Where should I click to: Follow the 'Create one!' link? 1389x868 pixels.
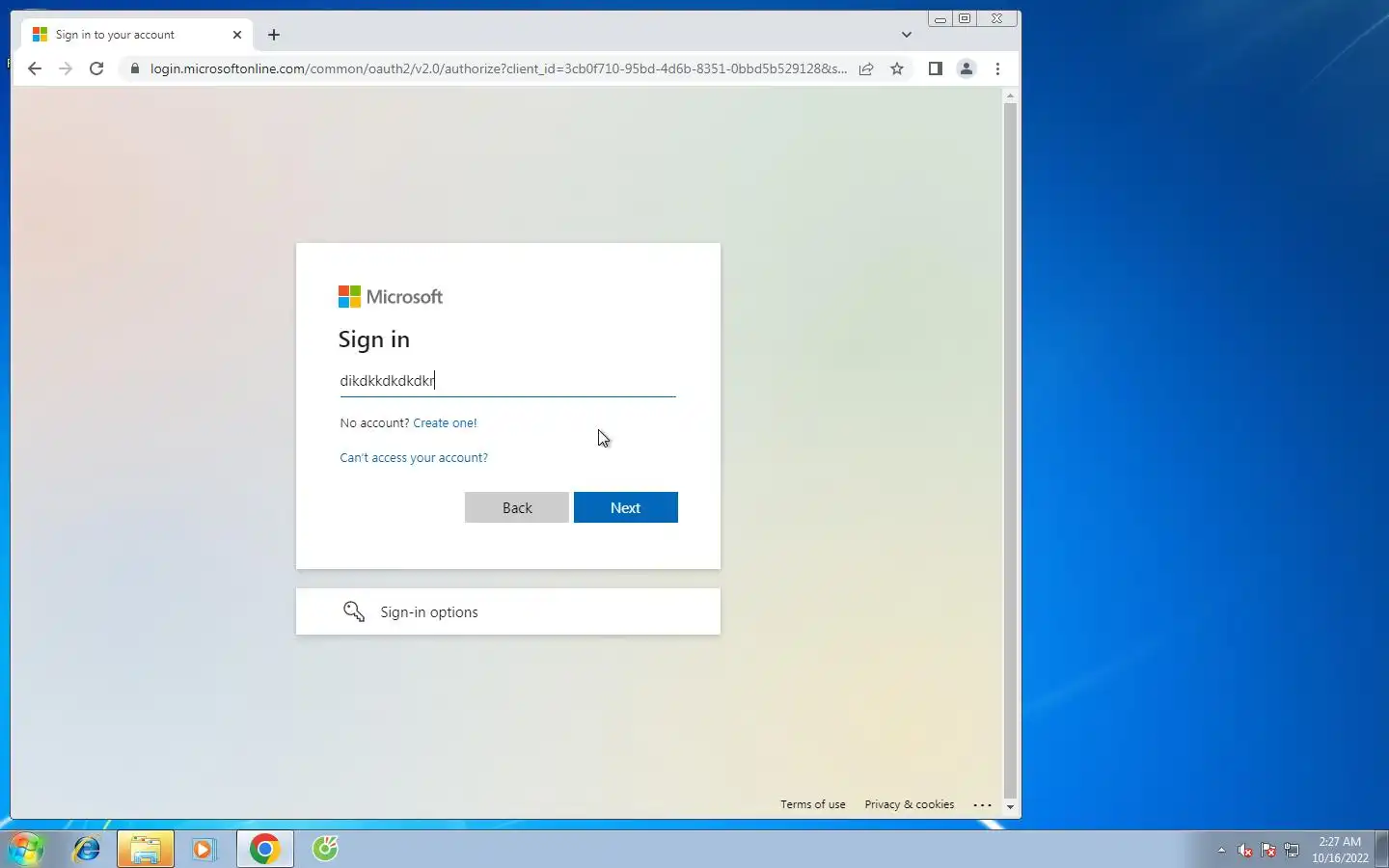445,422
